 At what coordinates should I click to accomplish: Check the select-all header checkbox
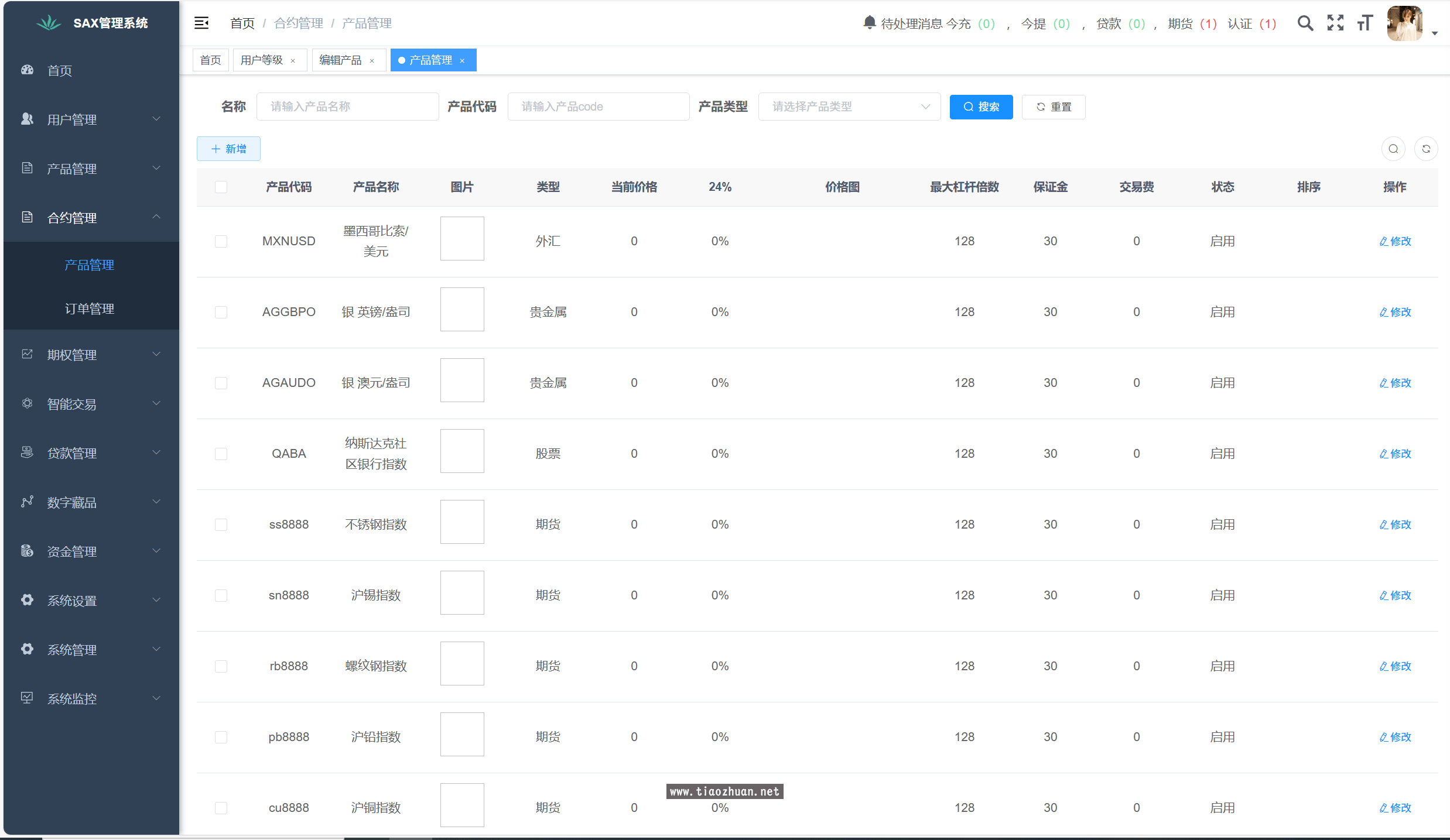pos(221,187)
